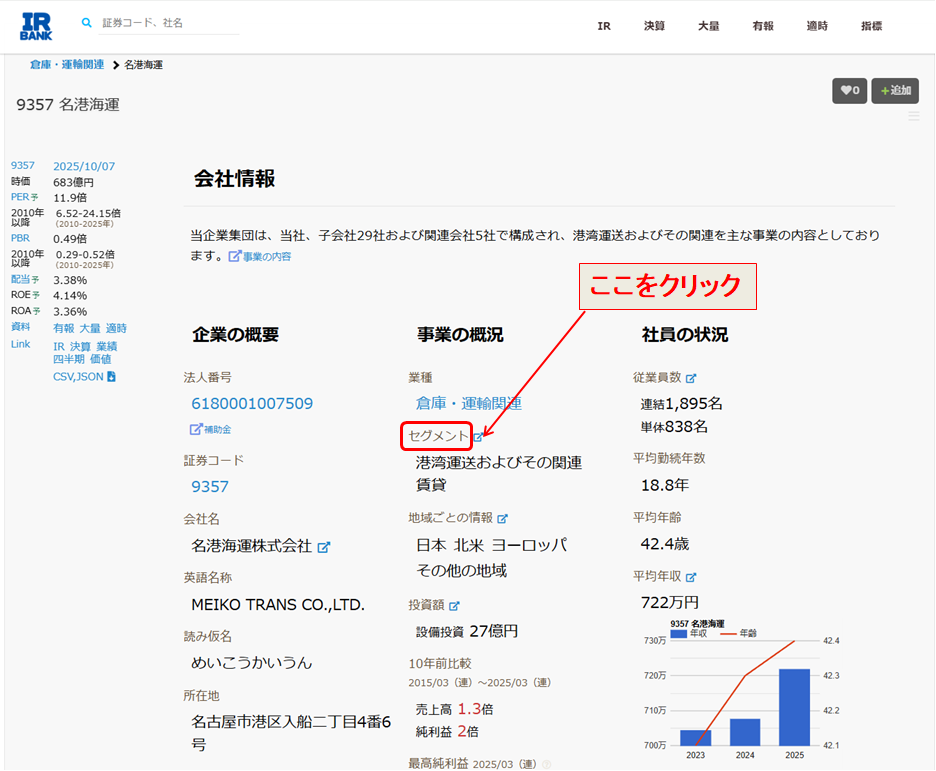Open the 決算 menu in top navigation
Screen dimensions: 936x771
tap(654, 26)
